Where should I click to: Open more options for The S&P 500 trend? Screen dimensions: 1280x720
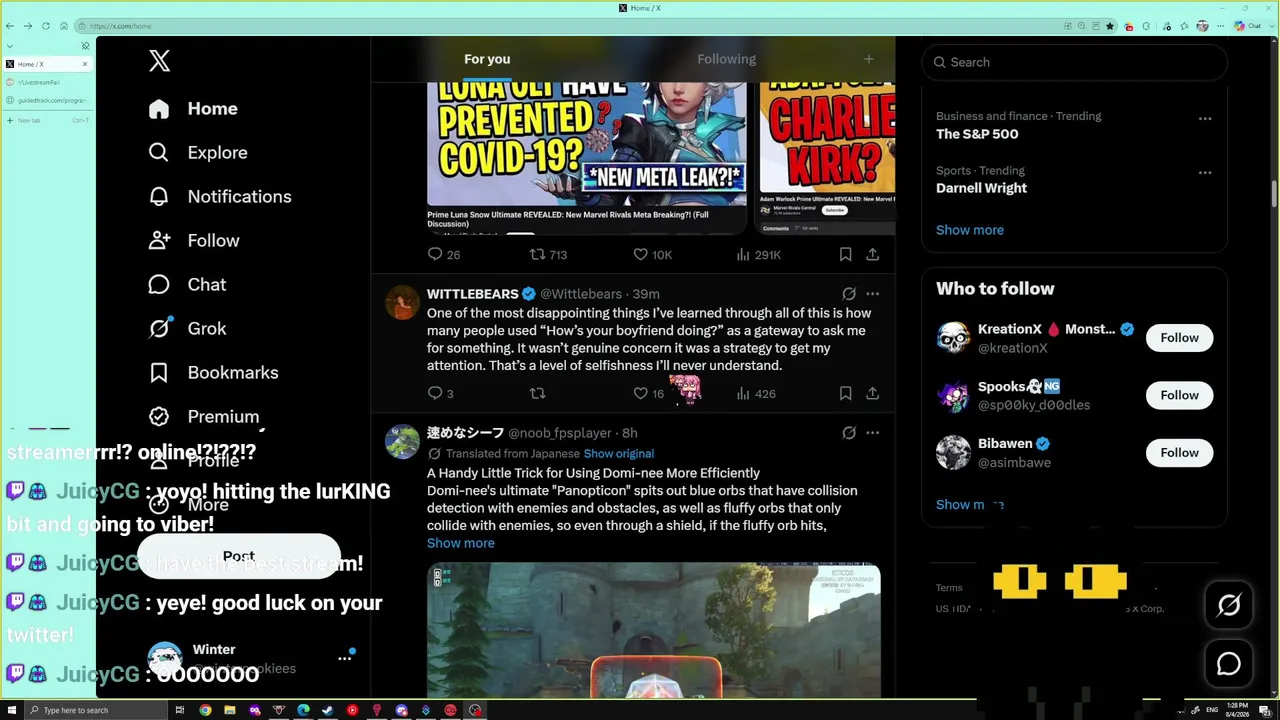tap(1205, 118)
